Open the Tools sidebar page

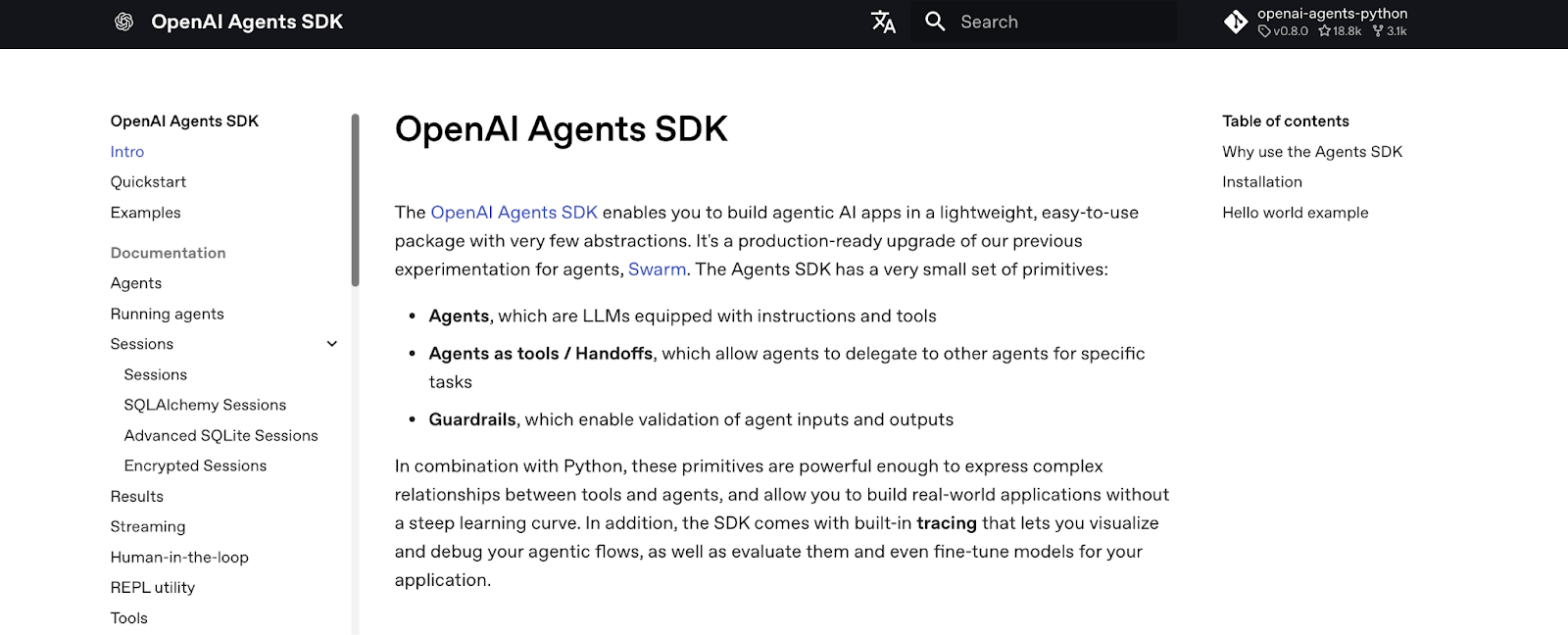click(129, 617)
